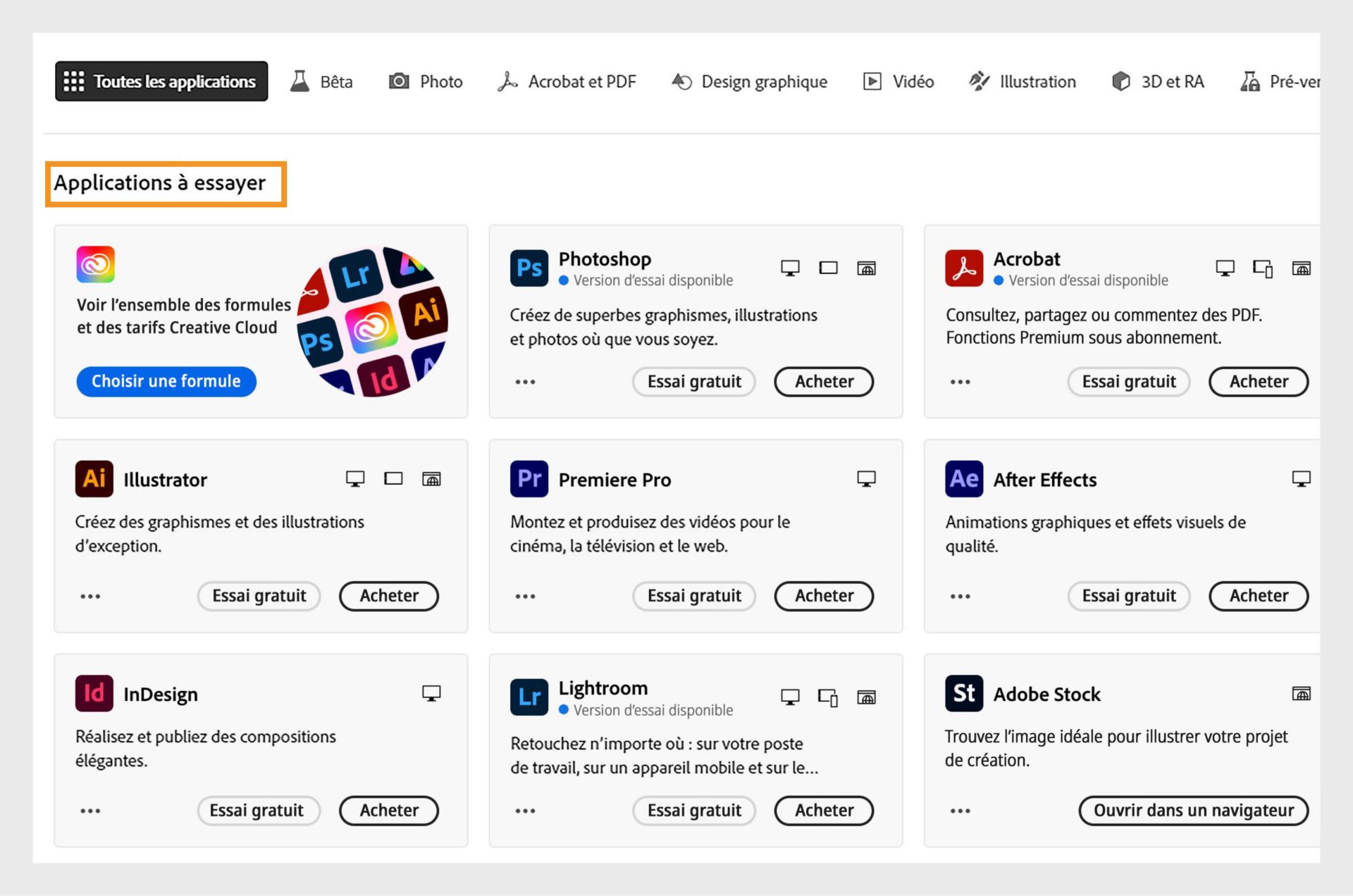Open Premiere Pro more options menu
Viewport: 1353px width, 896px height.
[x=526, y=596]
